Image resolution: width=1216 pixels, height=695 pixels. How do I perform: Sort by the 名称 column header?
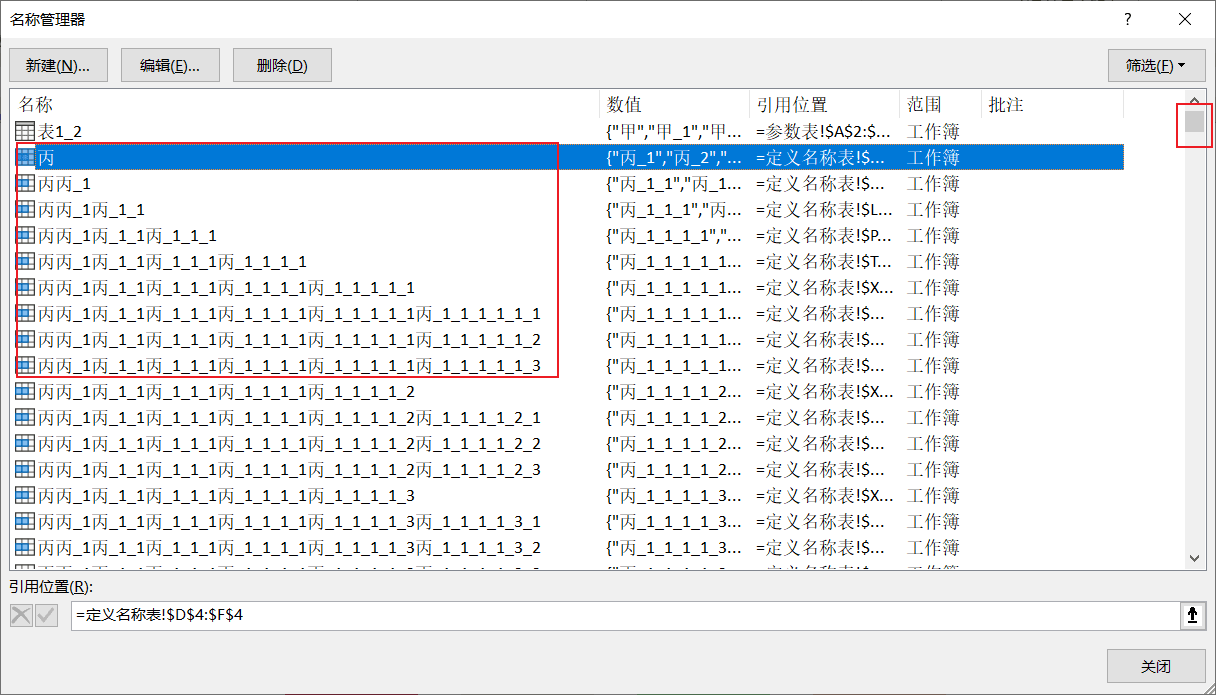coord(305,105)
